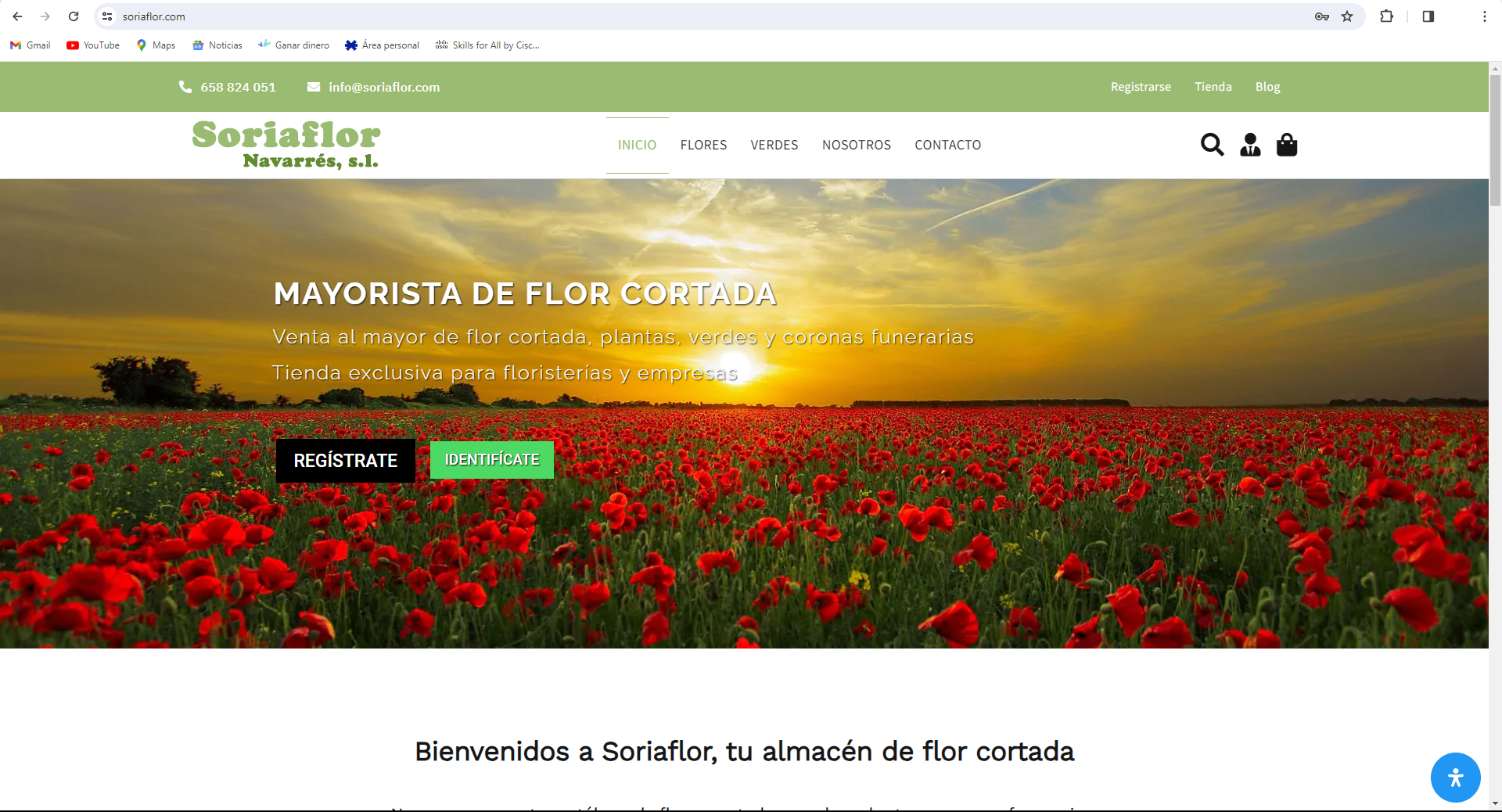Open the Registrarse link in the top bar

(1141, 87)
